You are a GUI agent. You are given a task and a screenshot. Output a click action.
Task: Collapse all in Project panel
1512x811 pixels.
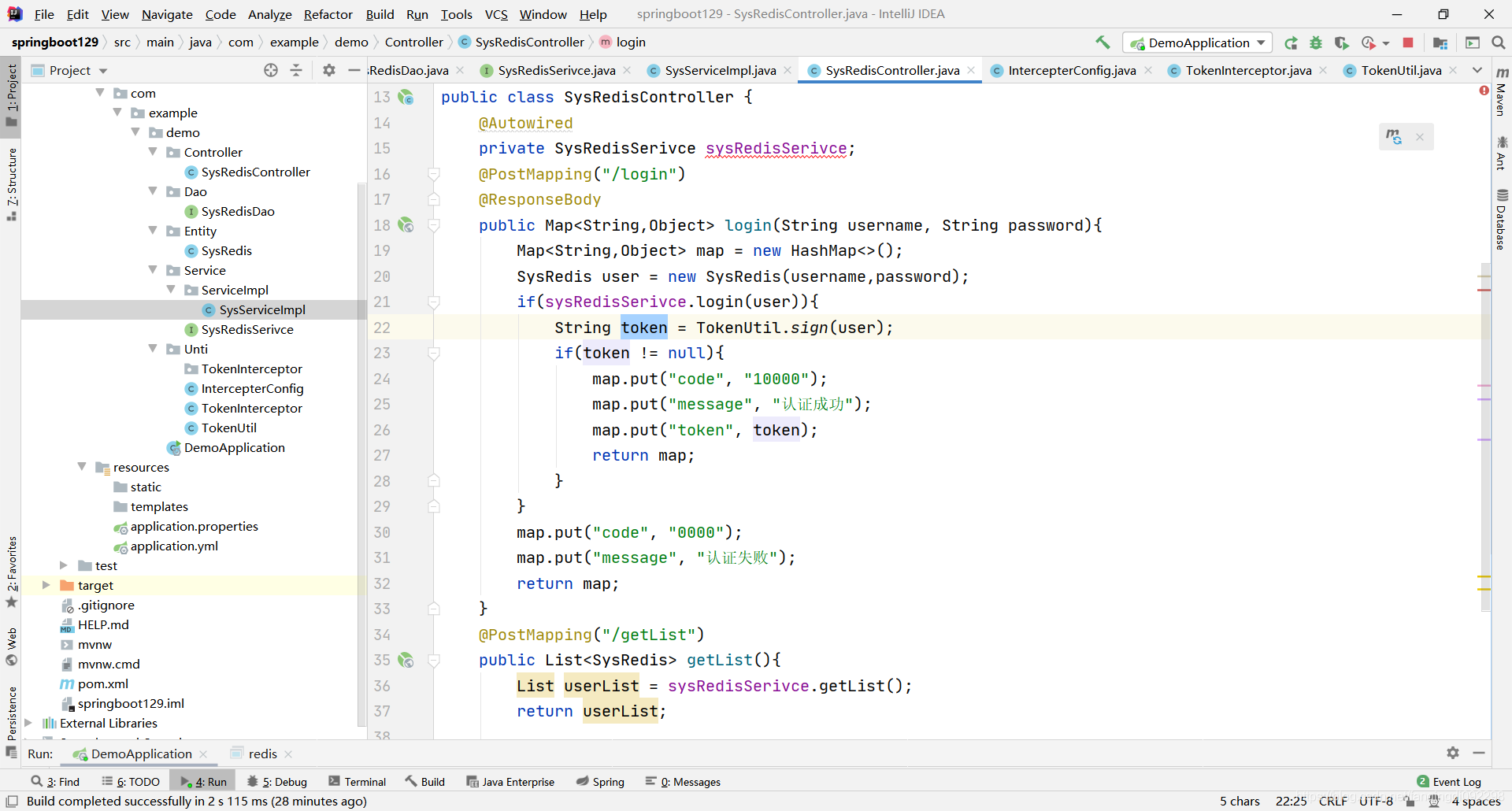pyautogui.click(x=296, y=70)
